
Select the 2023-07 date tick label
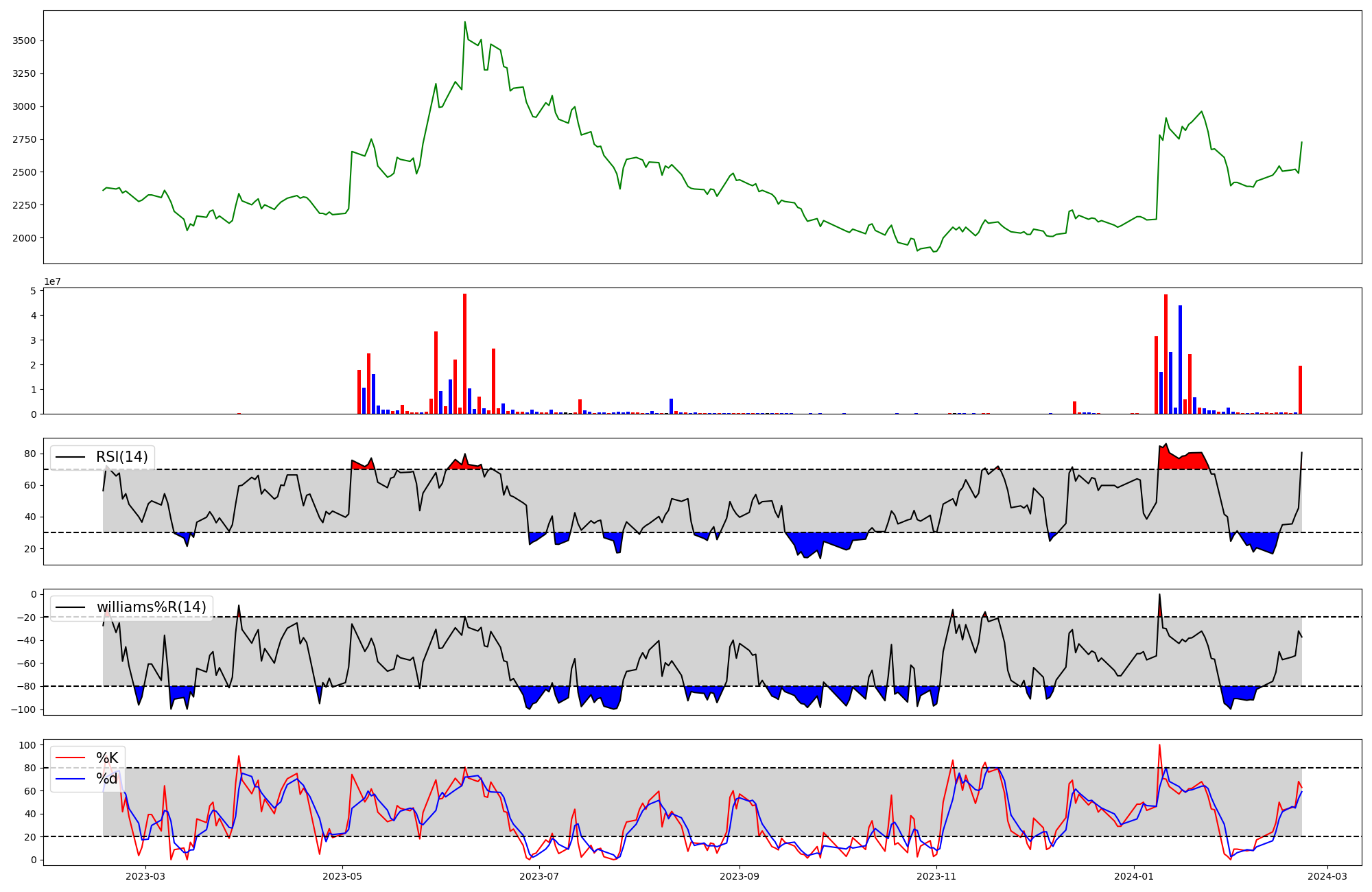[539, 876]
